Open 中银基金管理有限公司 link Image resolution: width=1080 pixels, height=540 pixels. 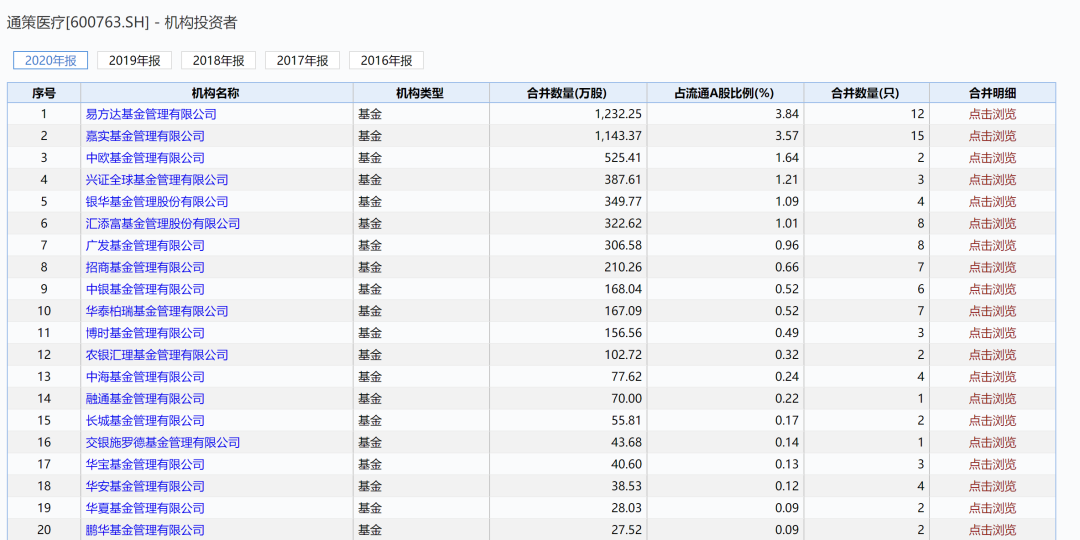point(145,289)
